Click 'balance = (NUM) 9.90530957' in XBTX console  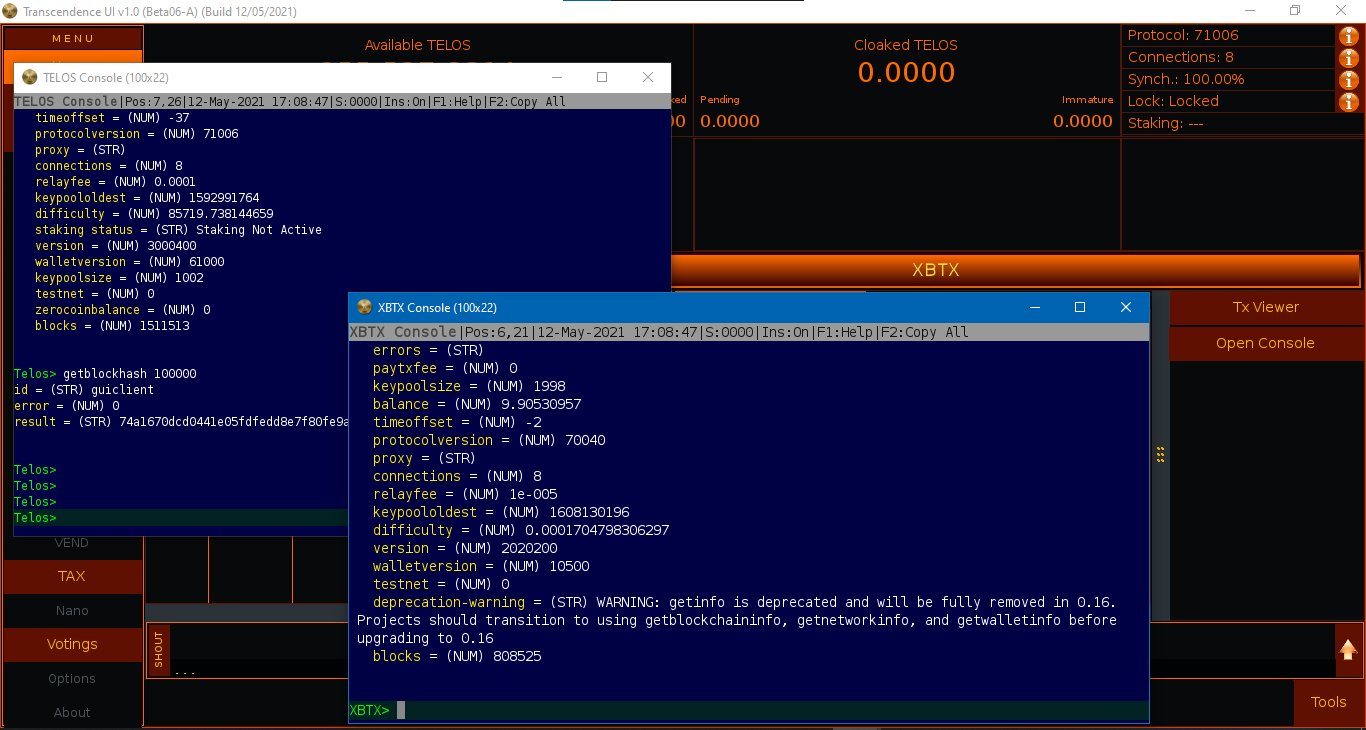point(477,404)
